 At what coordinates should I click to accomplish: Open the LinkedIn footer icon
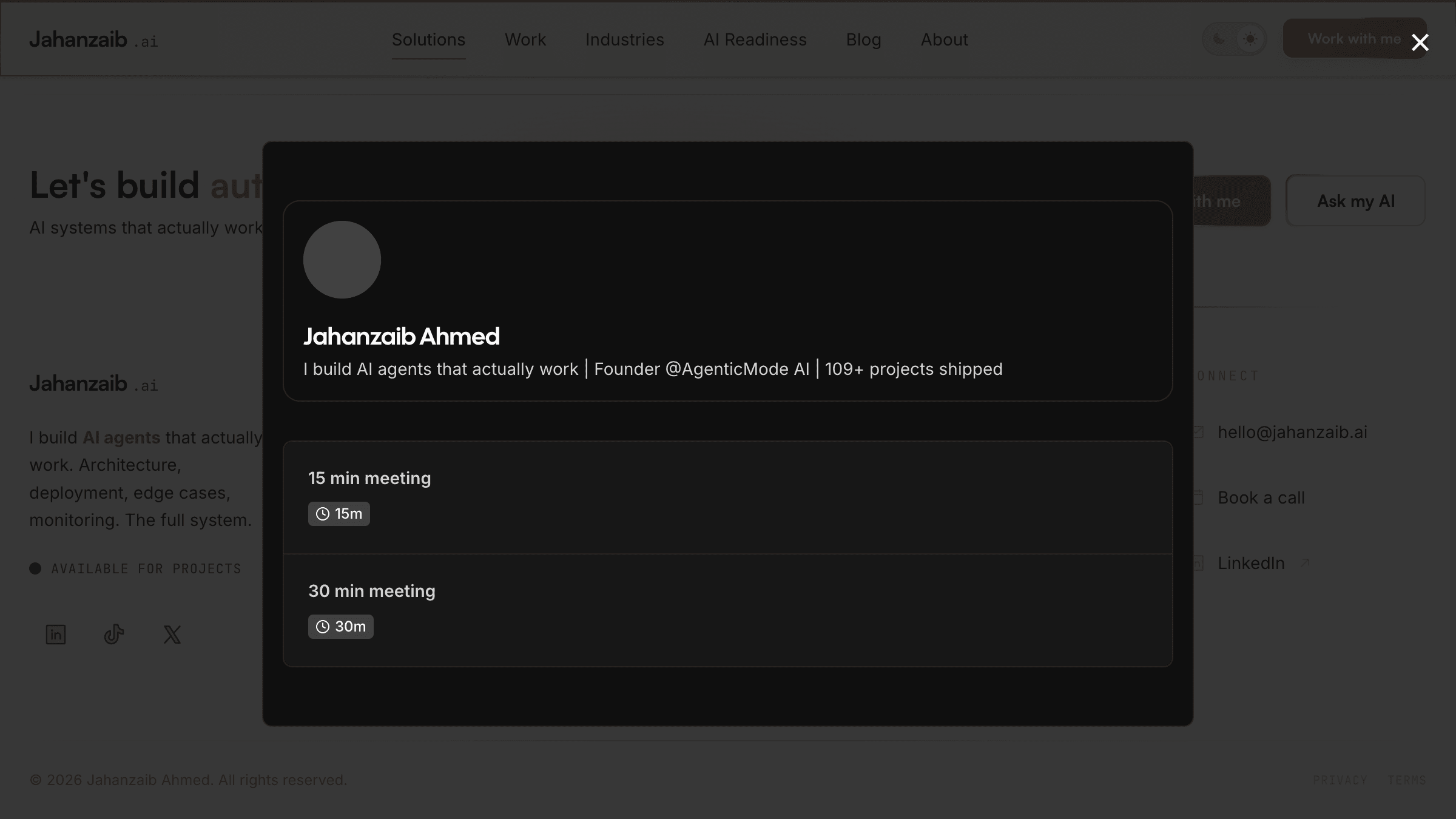[x=56, y=635]
